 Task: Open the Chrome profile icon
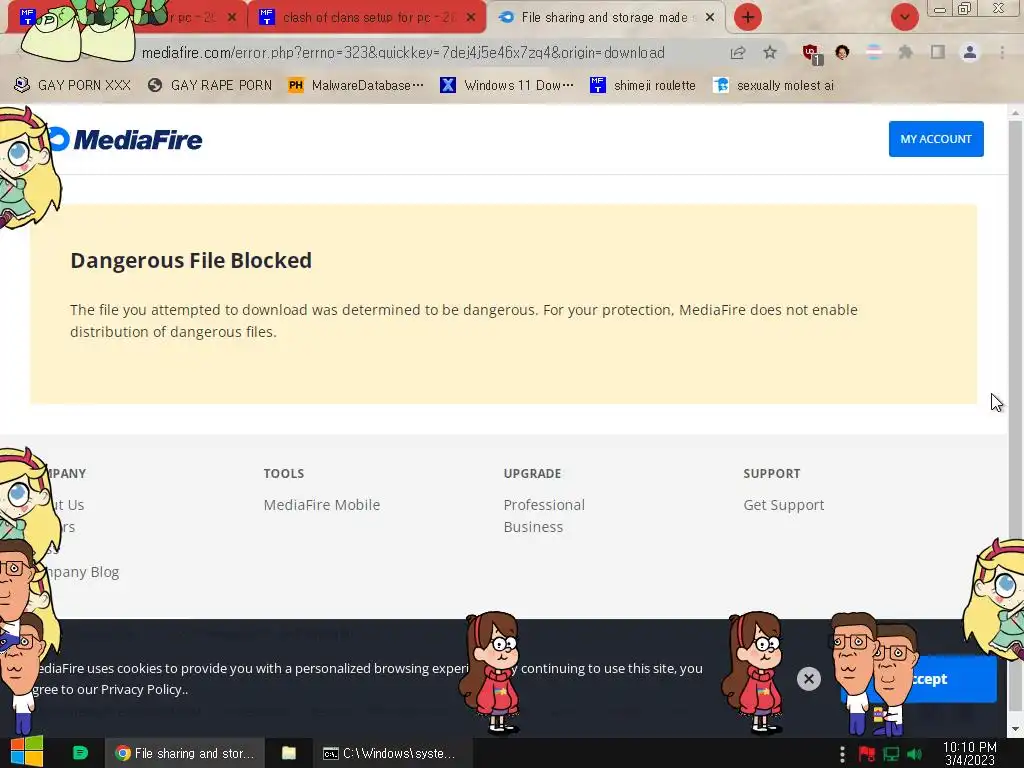click(x=970, y=52)
